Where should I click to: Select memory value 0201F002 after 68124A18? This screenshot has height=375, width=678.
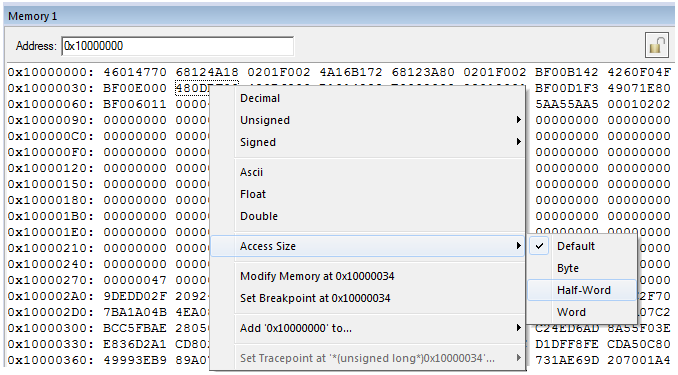pos(279,72)
